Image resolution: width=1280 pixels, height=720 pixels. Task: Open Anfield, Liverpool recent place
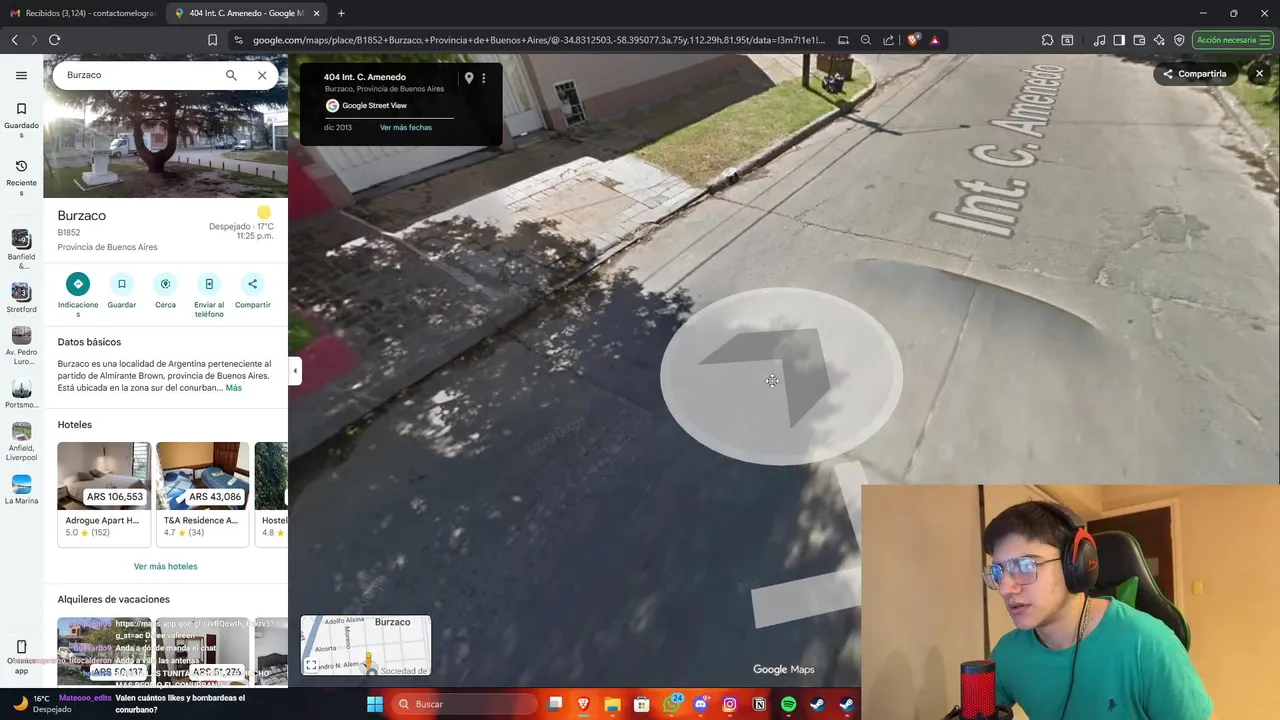(21, 442)
